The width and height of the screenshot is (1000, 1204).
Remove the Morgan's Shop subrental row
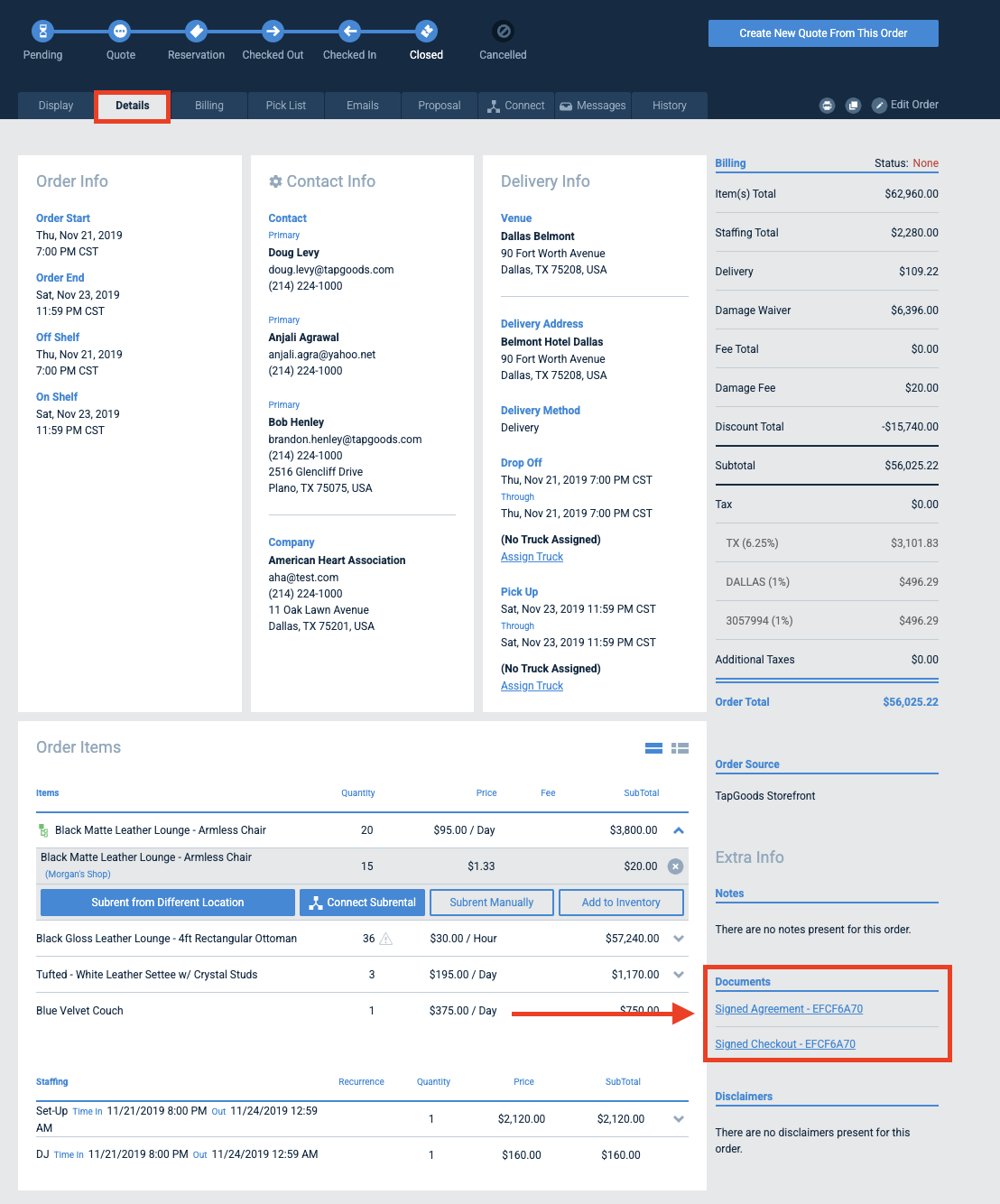click(675, 866)
